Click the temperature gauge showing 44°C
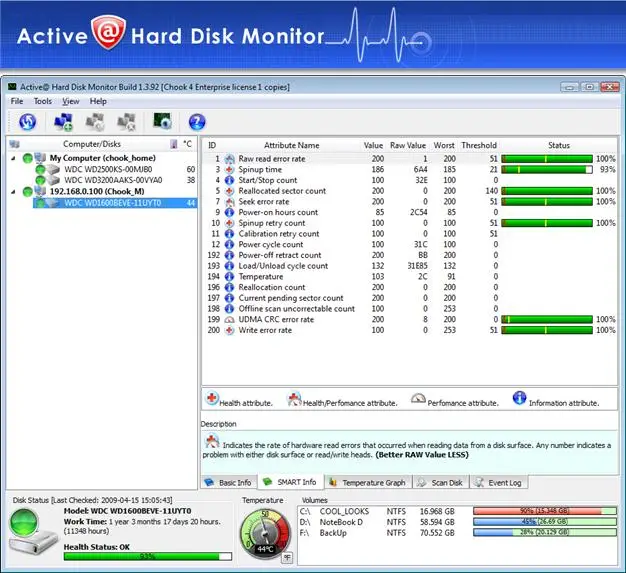The width and height of the screenshot is (626, 573). click(265, 533)
